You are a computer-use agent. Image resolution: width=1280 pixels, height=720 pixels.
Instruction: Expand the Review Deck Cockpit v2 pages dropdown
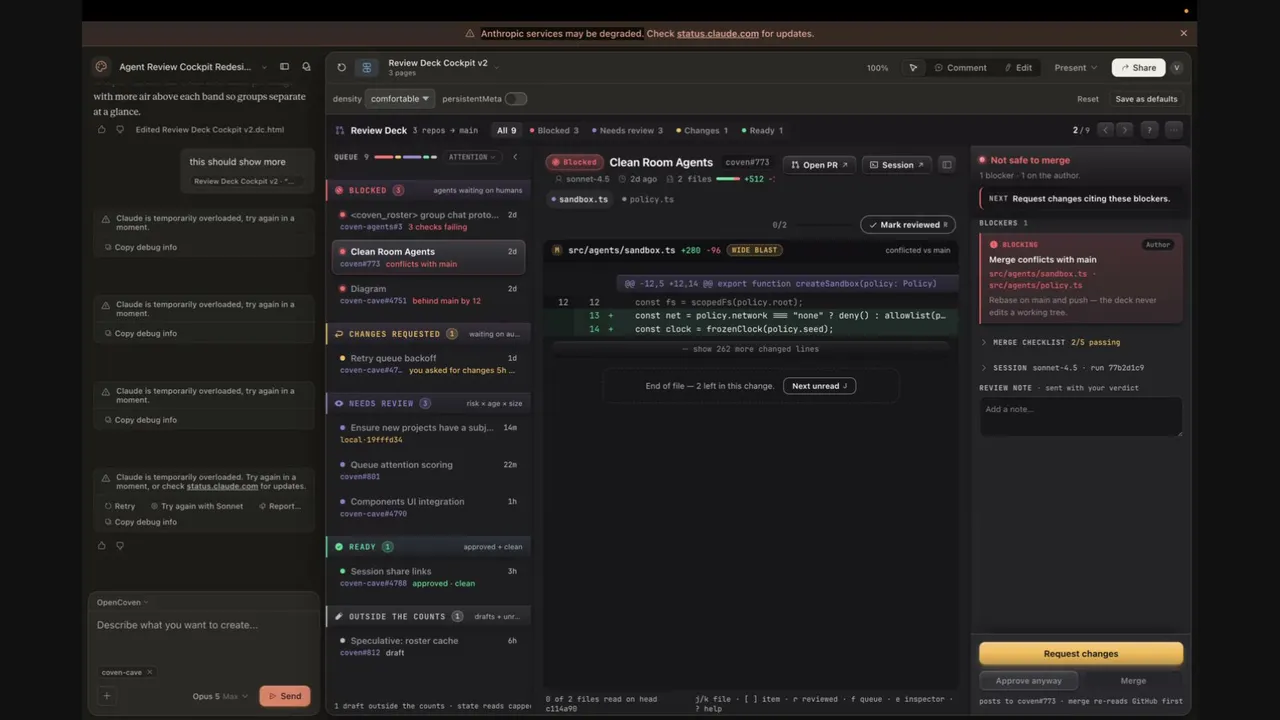[x=497, y=66]
